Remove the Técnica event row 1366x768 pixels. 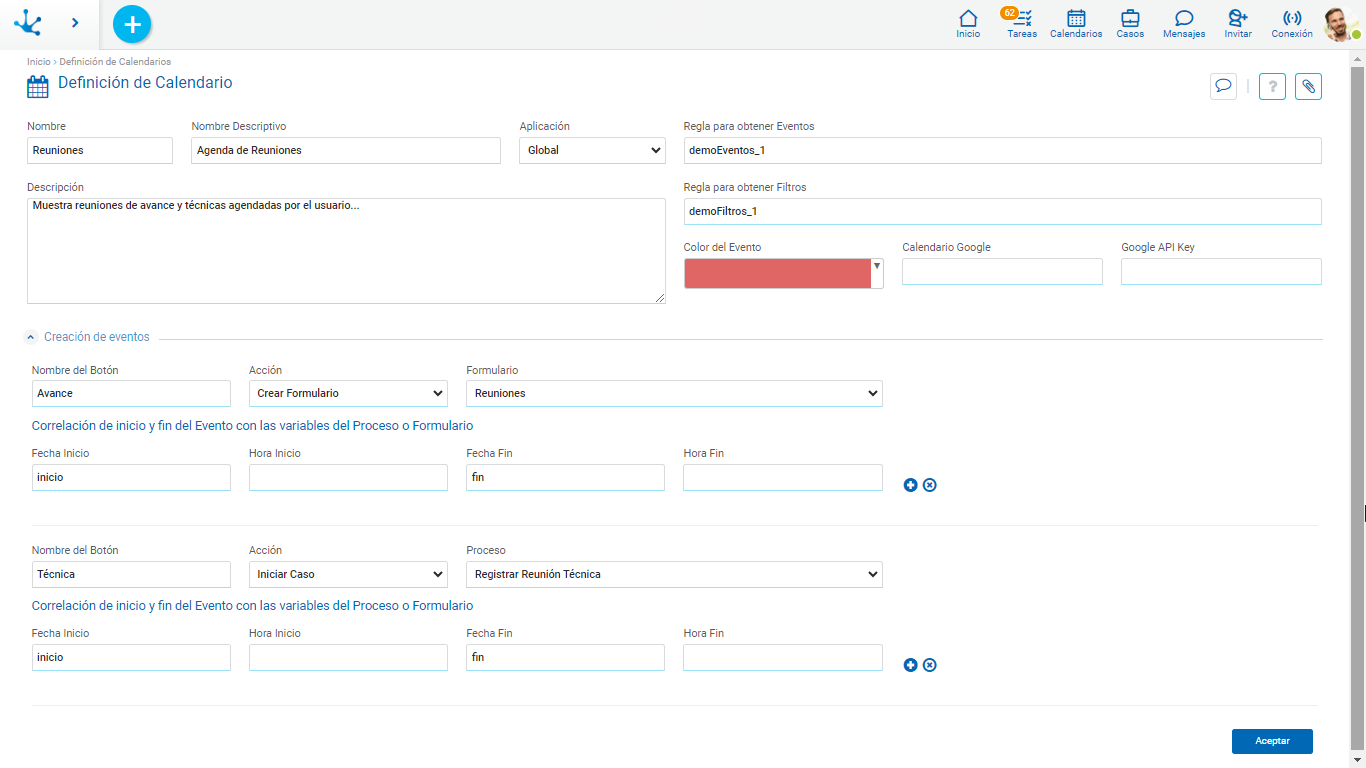[x=929, y=665]
